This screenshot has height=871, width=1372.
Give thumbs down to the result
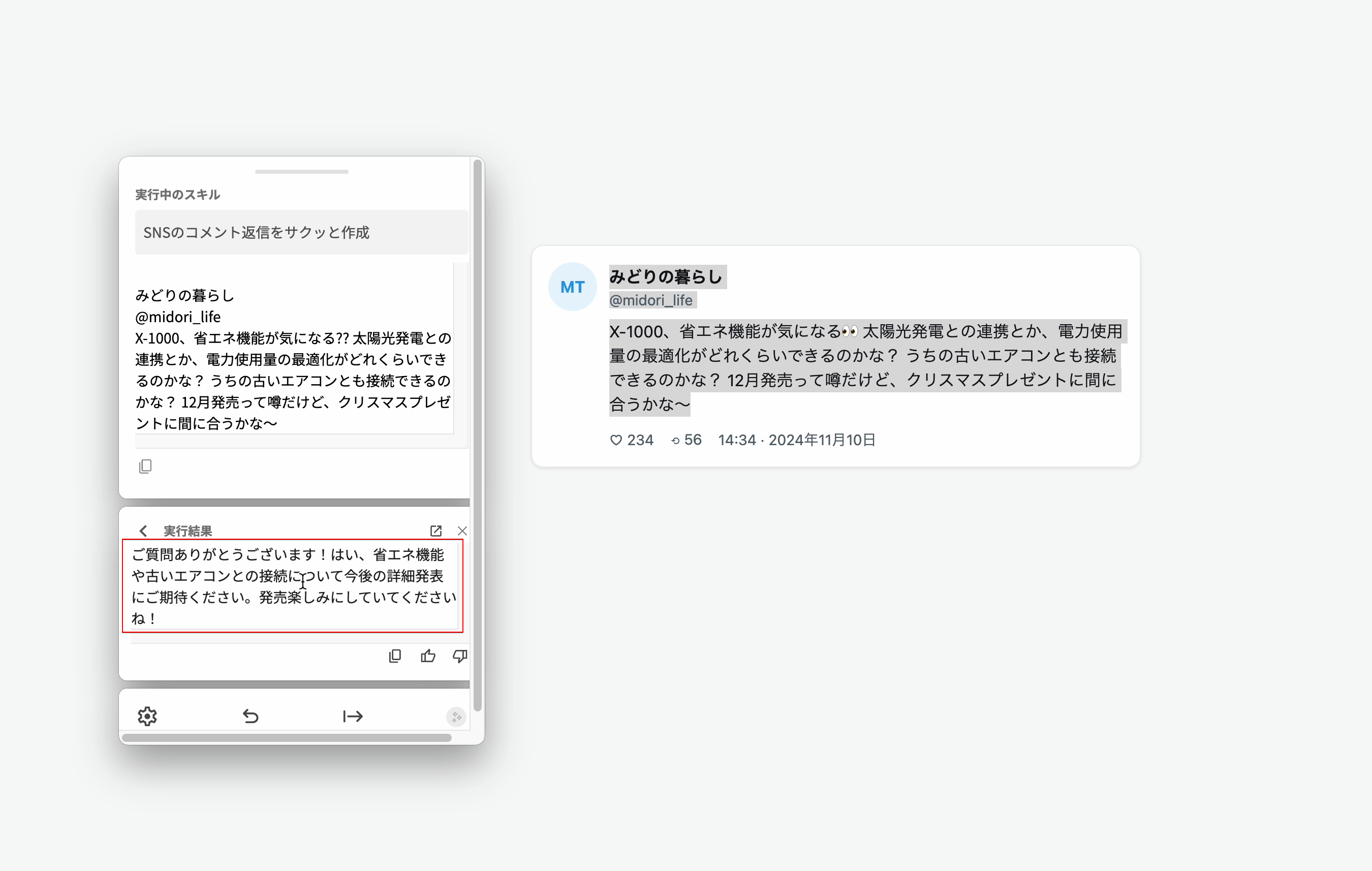[x=460, y=656]
